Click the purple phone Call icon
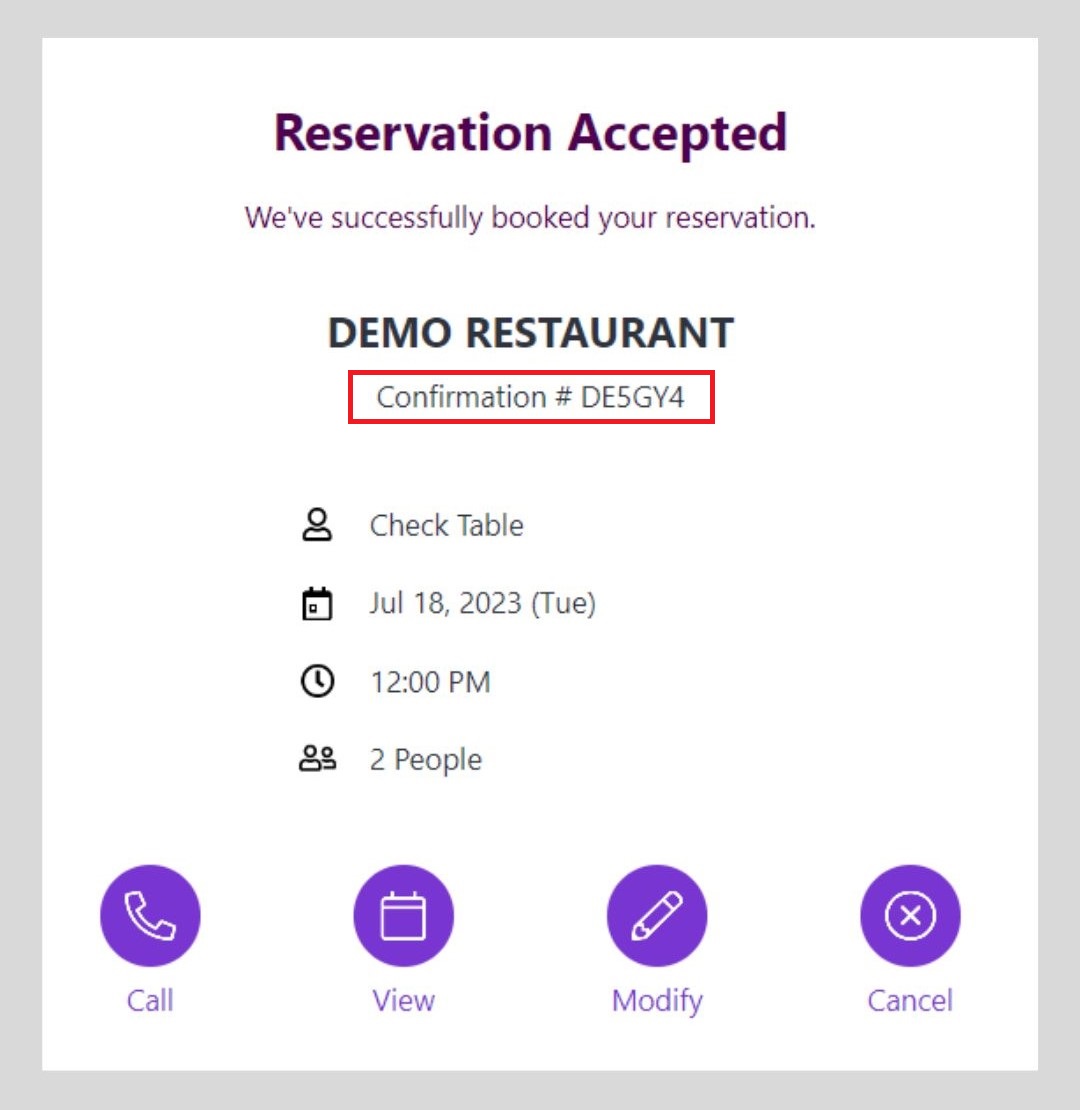Screen dimensions: 1080x1110 point(150,916)
